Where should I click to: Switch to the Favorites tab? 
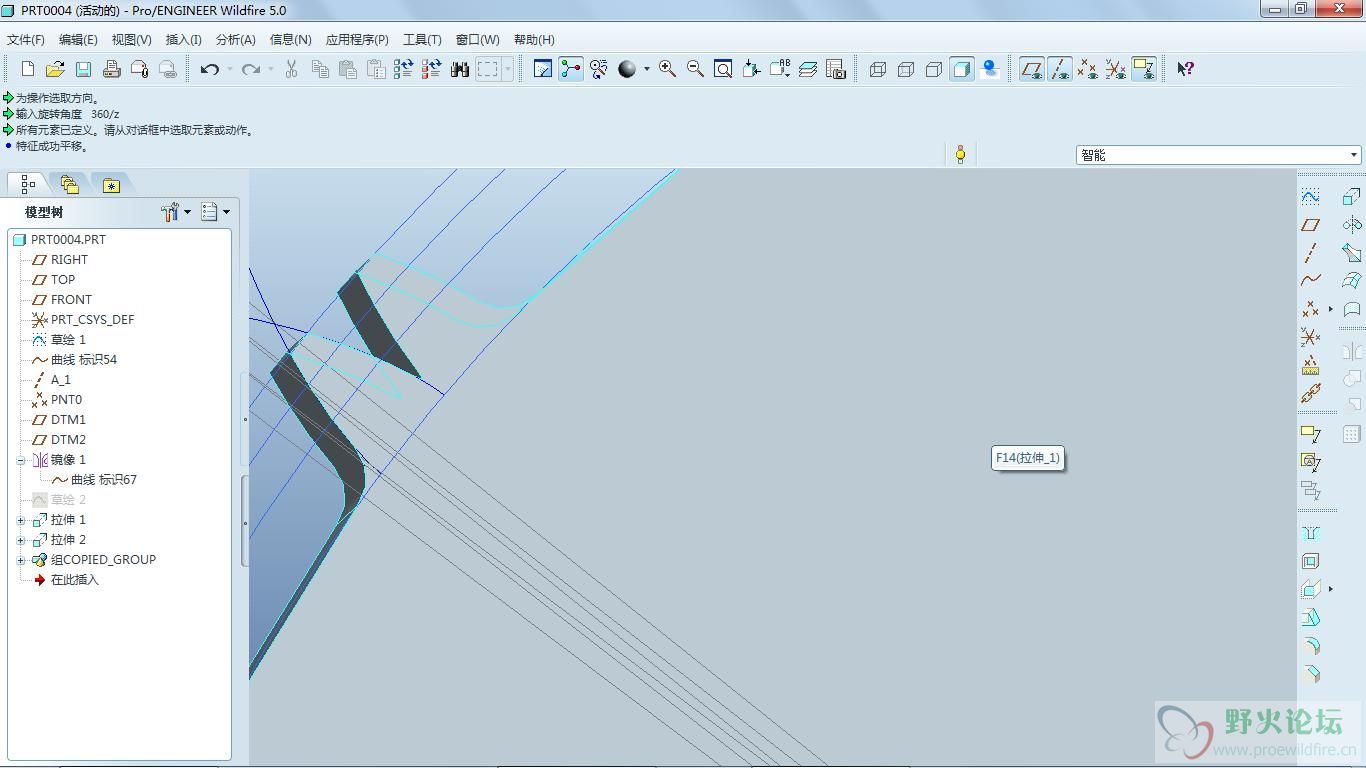click(111, 184)
